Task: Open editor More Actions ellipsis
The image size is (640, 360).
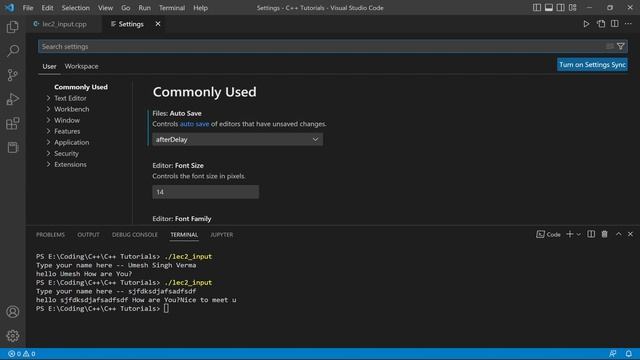Action: 628,24
